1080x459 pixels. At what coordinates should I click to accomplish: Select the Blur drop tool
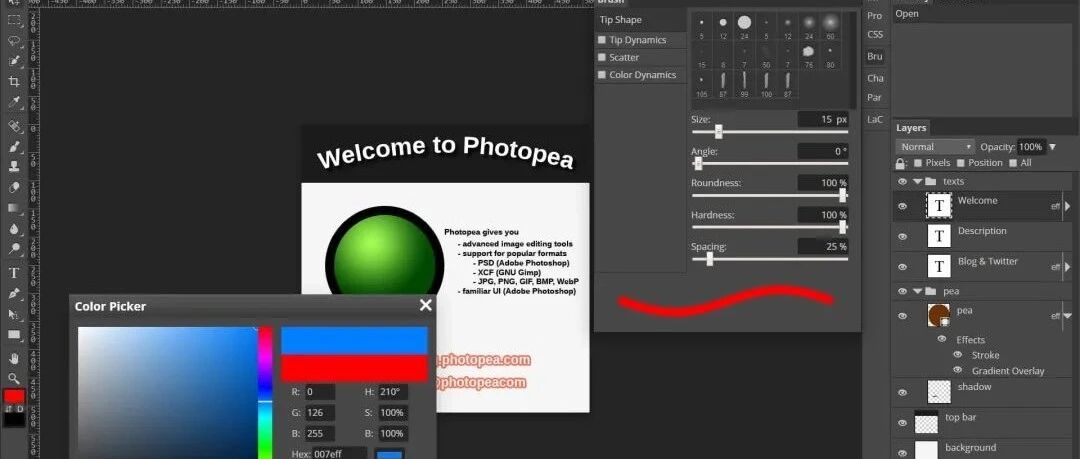click(14, 229)
